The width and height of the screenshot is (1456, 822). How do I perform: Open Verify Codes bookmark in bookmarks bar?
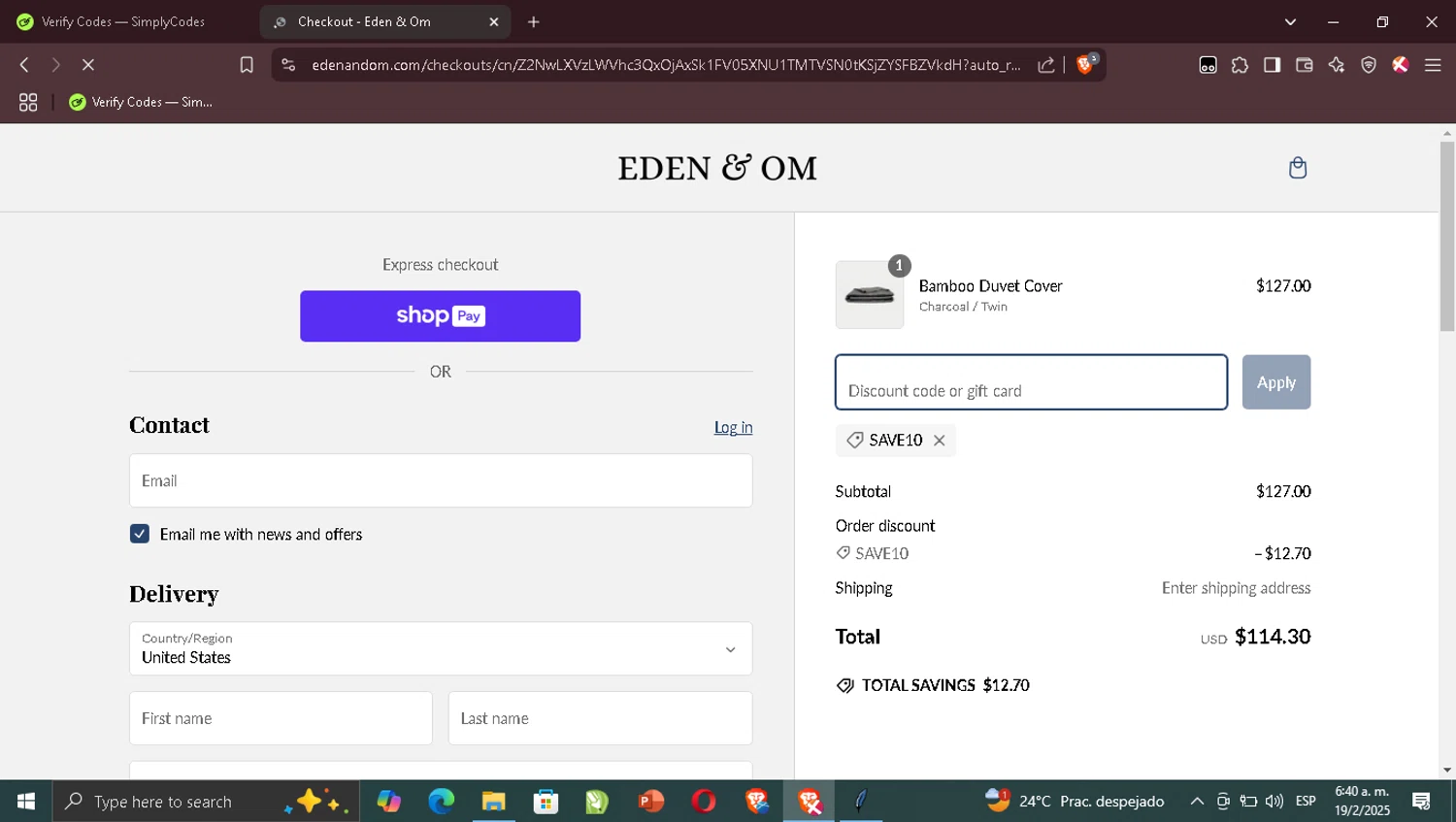141,102
